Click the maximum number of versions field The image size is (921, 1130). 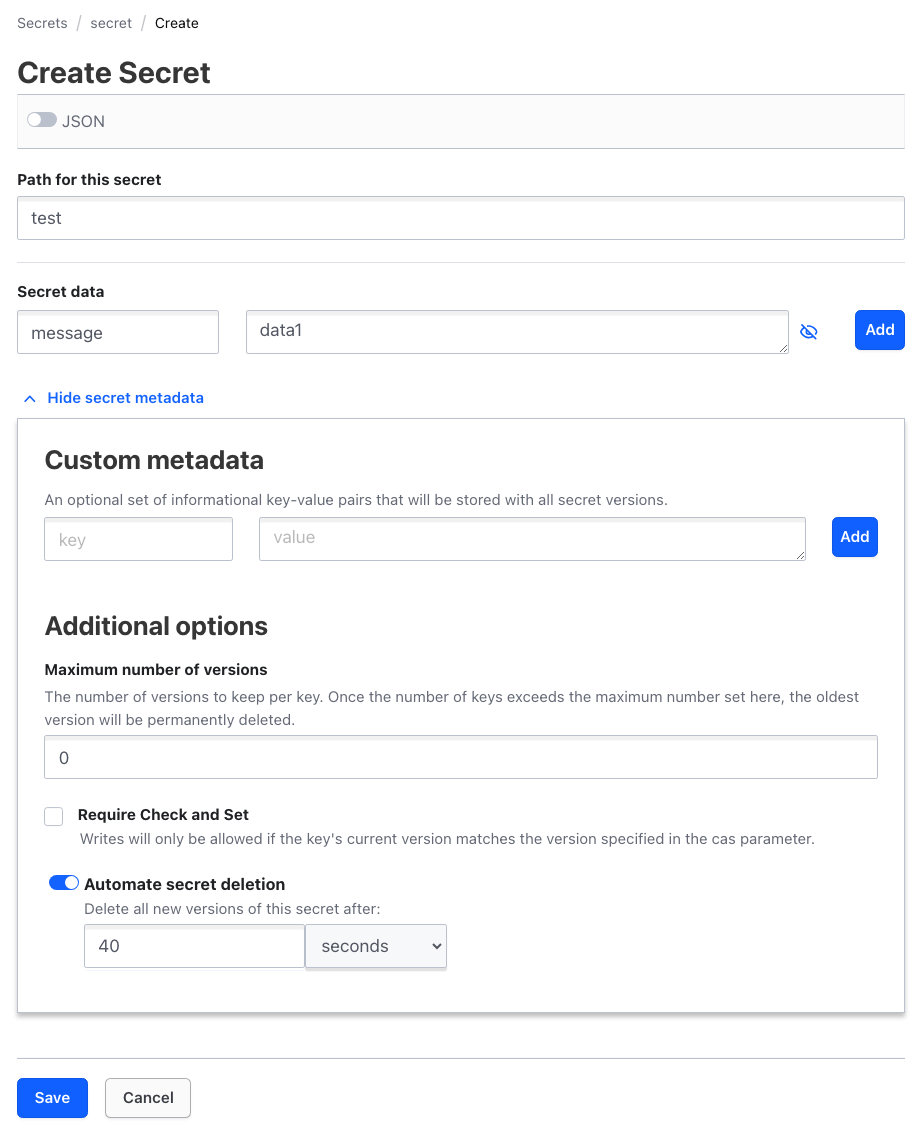pyautogui.click(x=460, y=757)
